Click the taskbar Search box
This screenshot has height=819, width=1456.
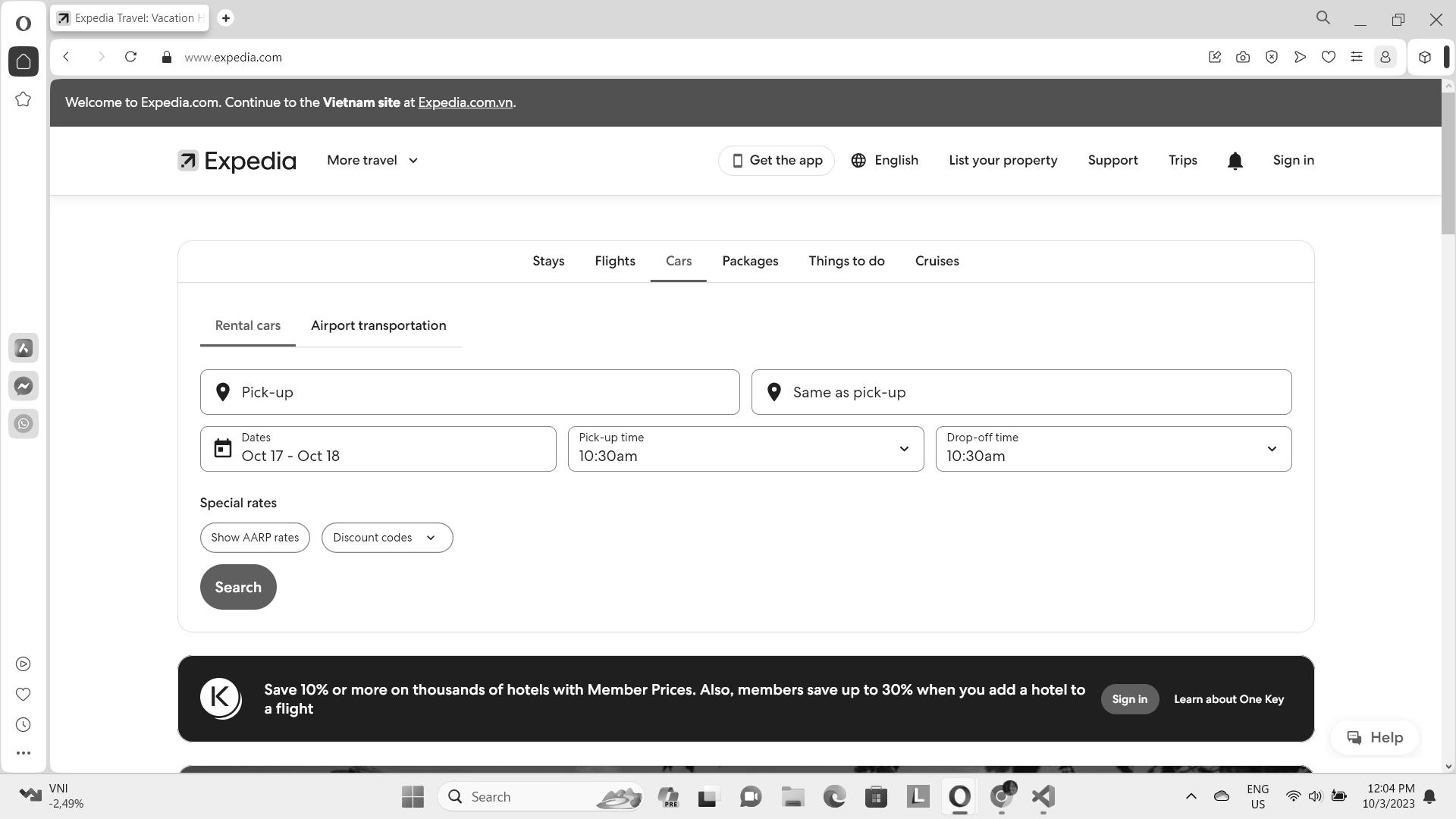540,796
